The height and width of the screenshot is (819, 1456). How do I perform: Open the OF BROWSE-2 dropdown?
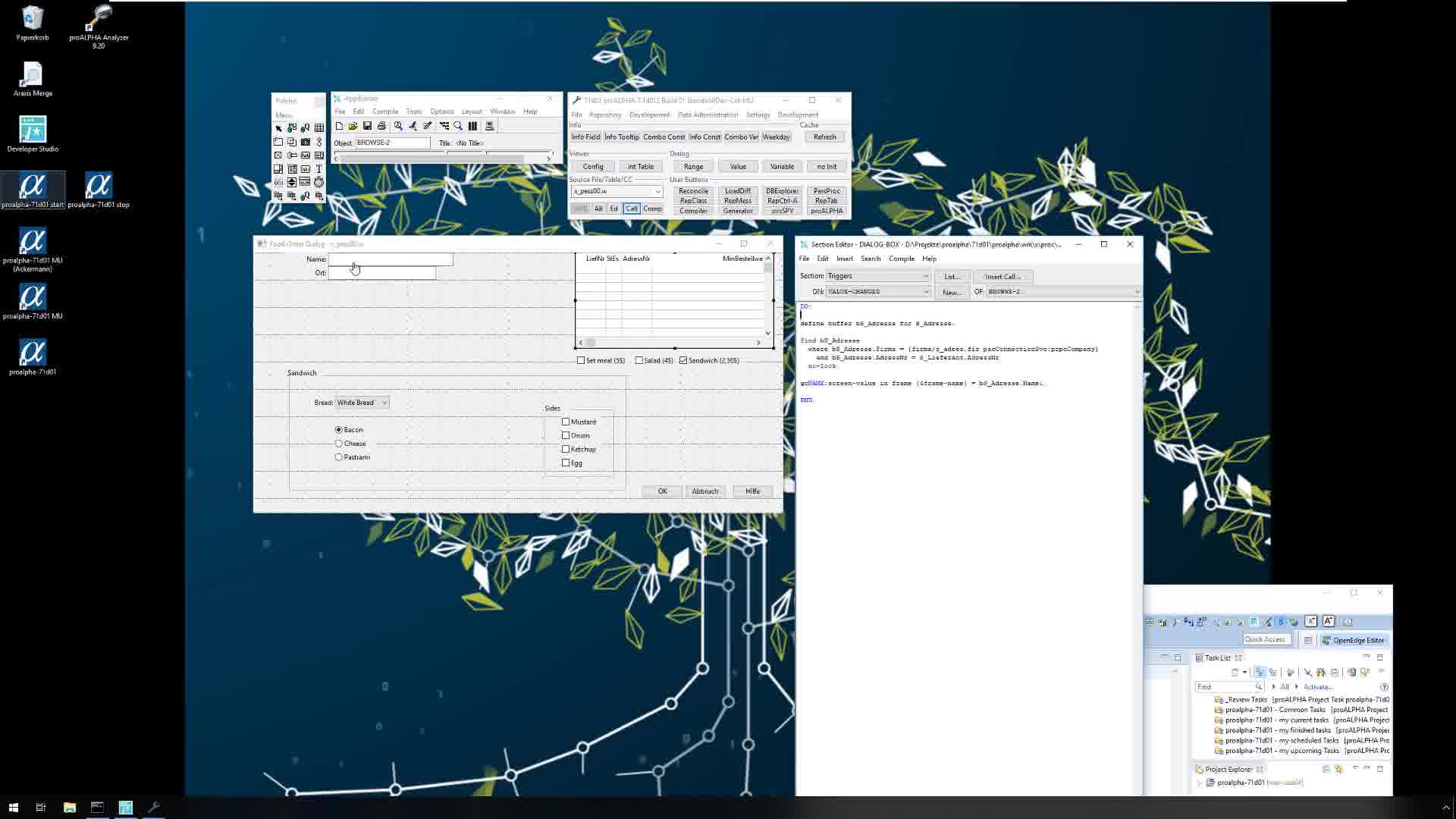[1063, 291]
